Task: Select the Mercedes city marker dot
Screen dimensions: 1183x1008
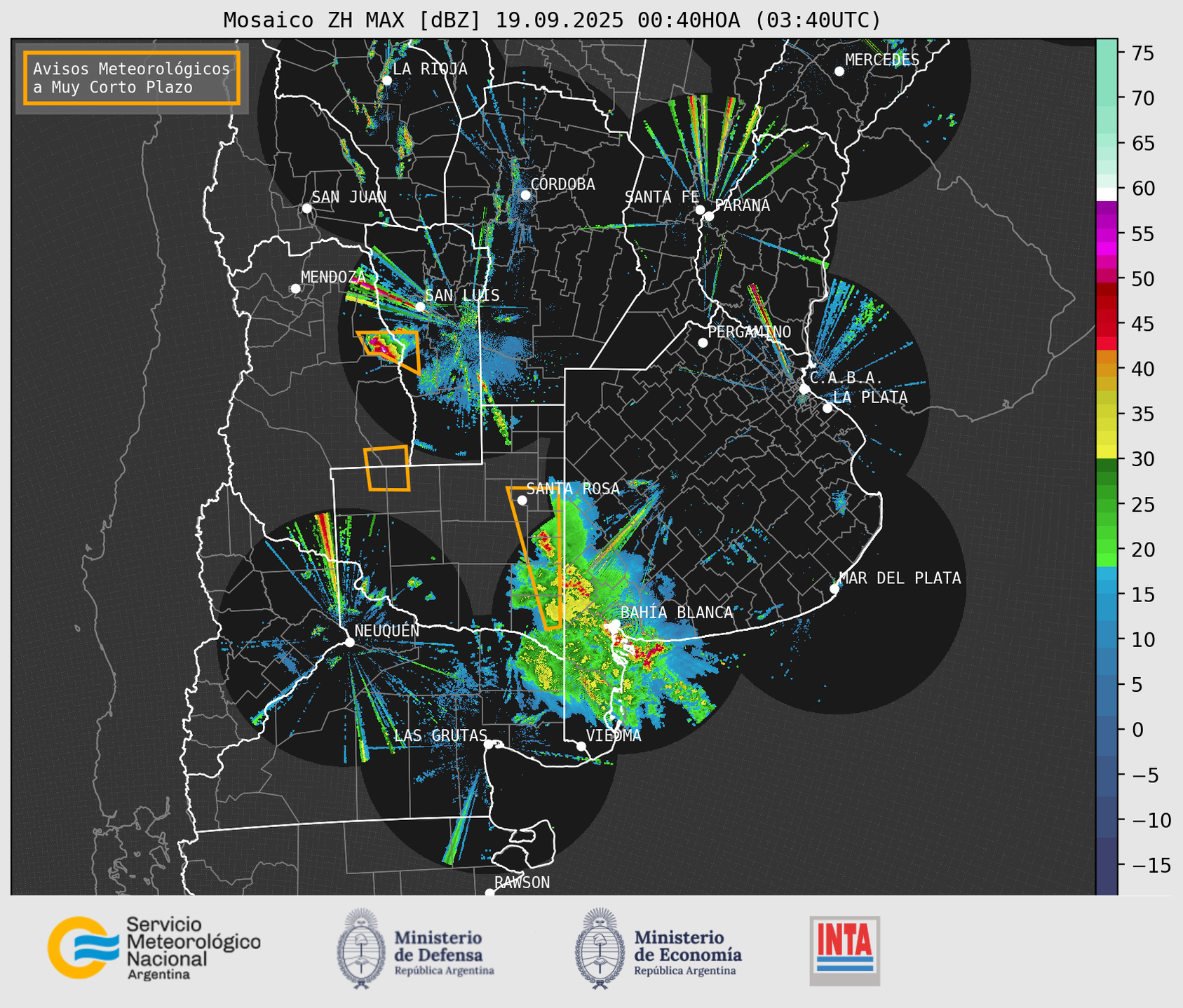Action: (839, 71)
